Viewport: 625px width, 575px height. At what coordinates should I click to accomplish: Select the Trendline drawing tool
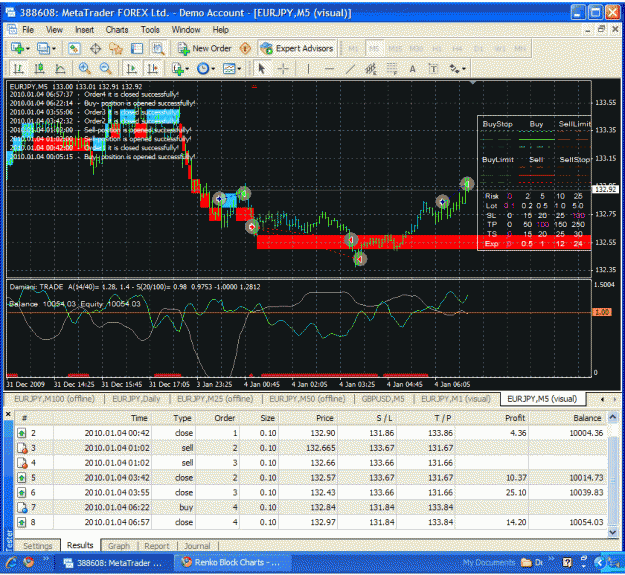(x=350, y=69)
